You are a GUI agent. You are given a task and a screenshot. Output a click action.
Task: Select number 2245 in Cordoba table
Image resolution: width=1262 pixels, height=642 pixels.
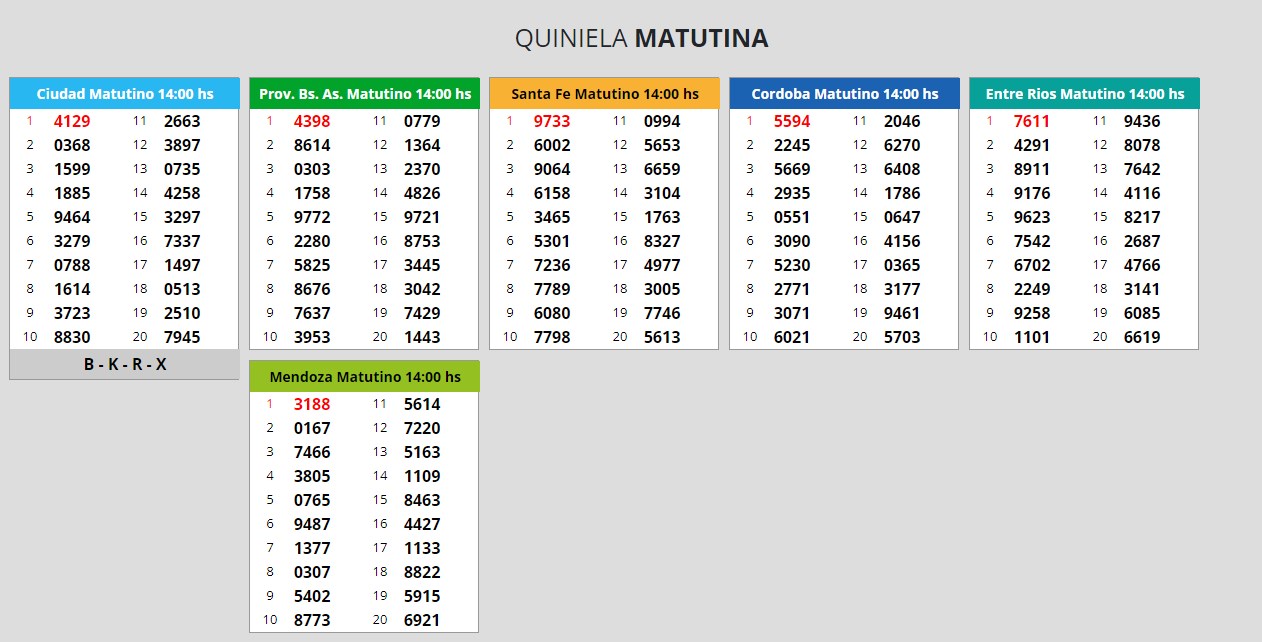click(x=792, y=145)
